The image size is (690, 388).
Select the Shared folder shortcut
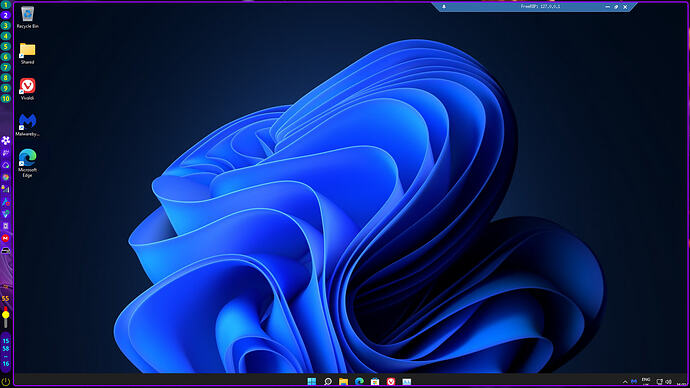(27, 53)
